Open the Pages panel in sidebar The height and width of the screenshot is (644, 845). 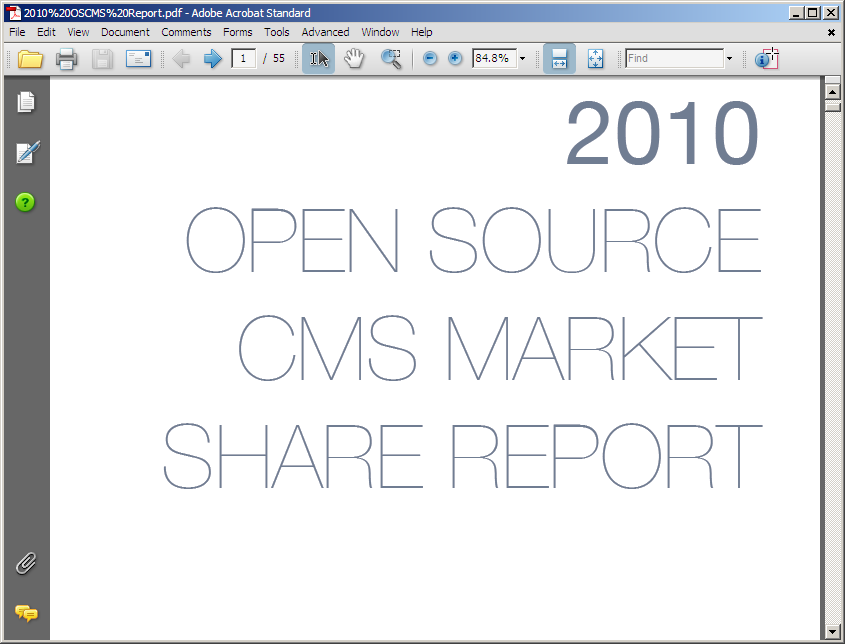tap(26, 102)
